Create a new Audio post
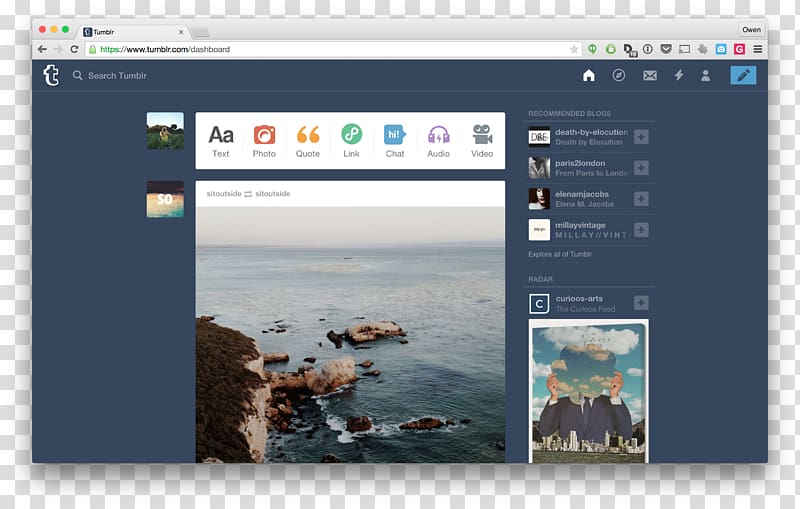800x509 pixels. (438, 141)
